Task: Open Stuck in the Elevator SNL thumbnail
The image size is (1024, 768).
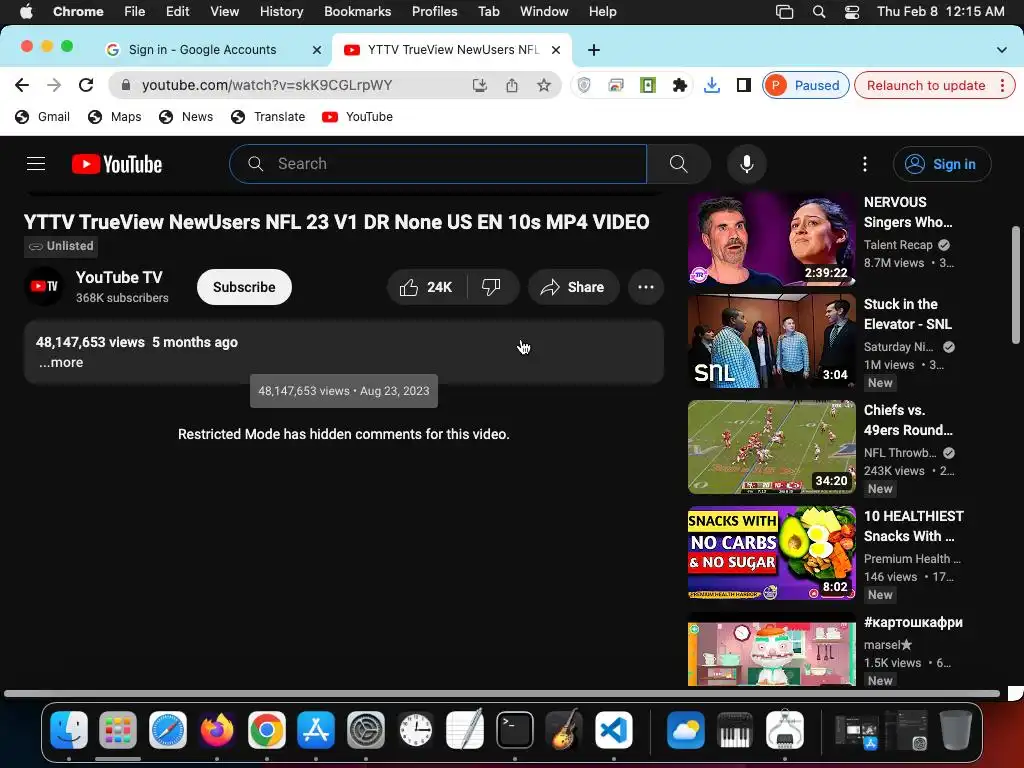Action: click(771, 341)
